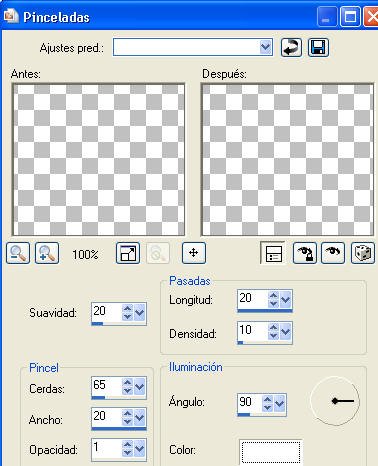Click the Opacidad value field showing 1

[107, 447]
